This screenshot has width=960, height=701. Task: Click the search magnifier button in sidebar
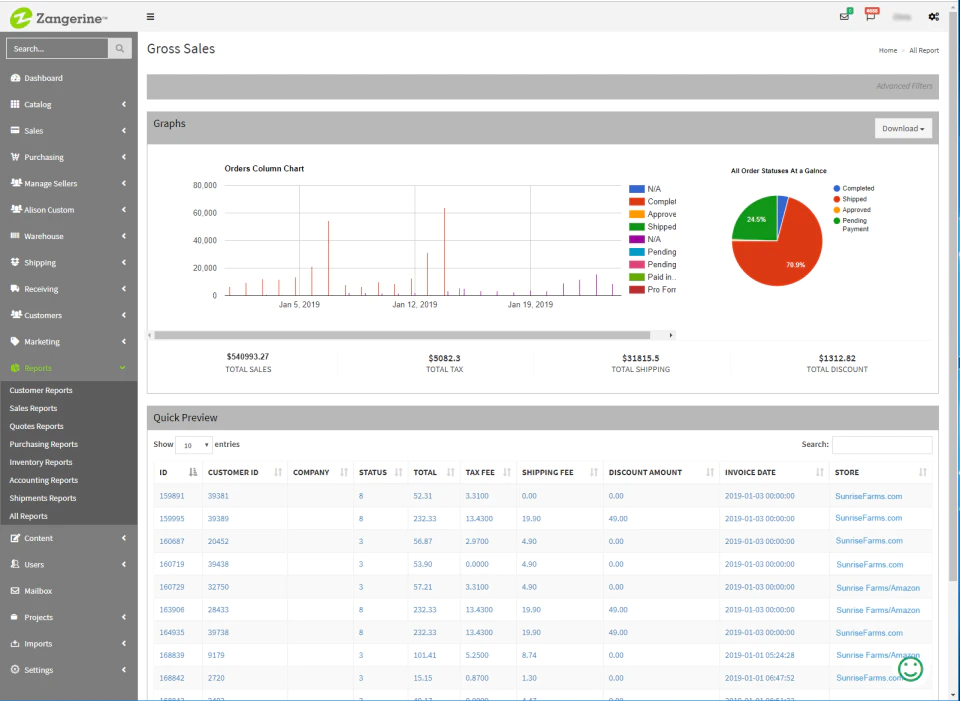point(120,48)
